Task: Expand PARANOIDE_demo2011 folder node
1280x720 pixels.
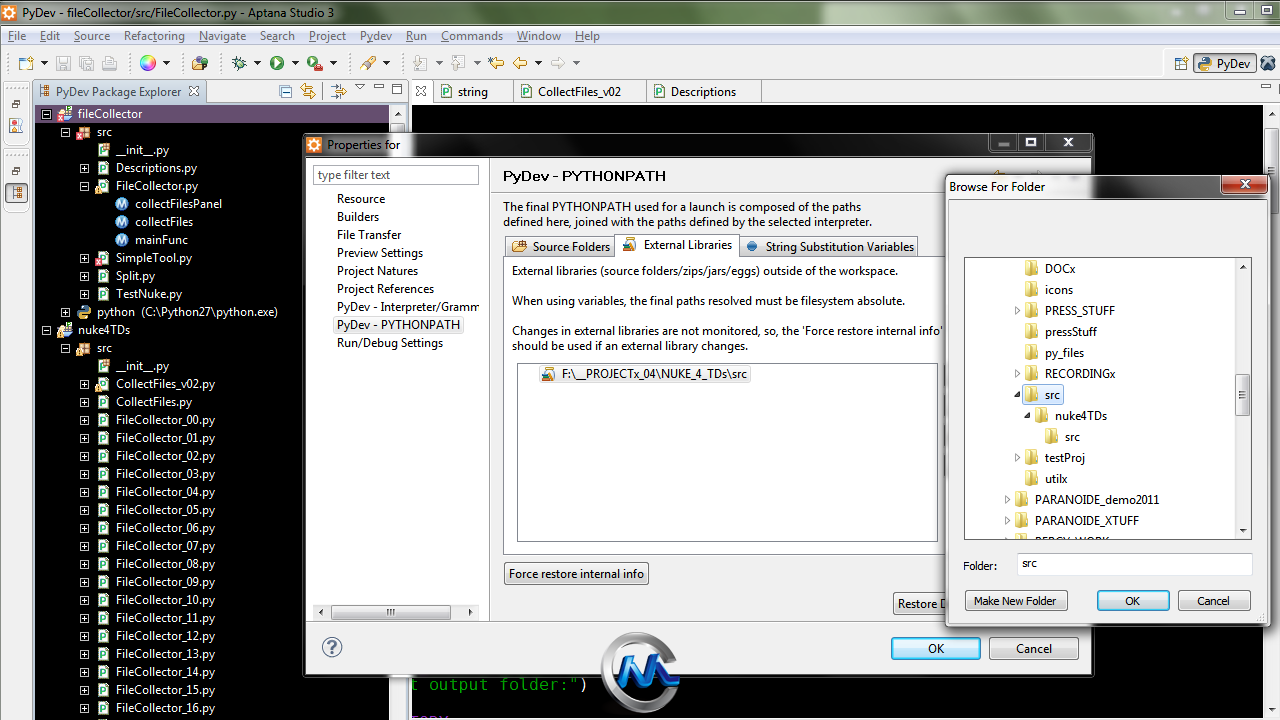Action: 1008,500
